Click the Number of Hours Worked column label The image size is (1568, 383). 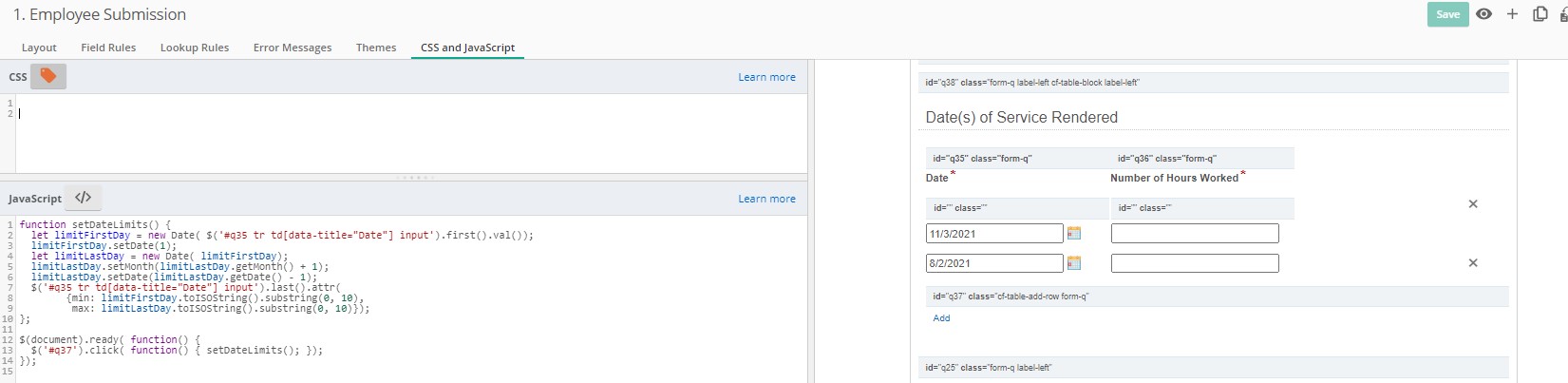pos(1175,178)
